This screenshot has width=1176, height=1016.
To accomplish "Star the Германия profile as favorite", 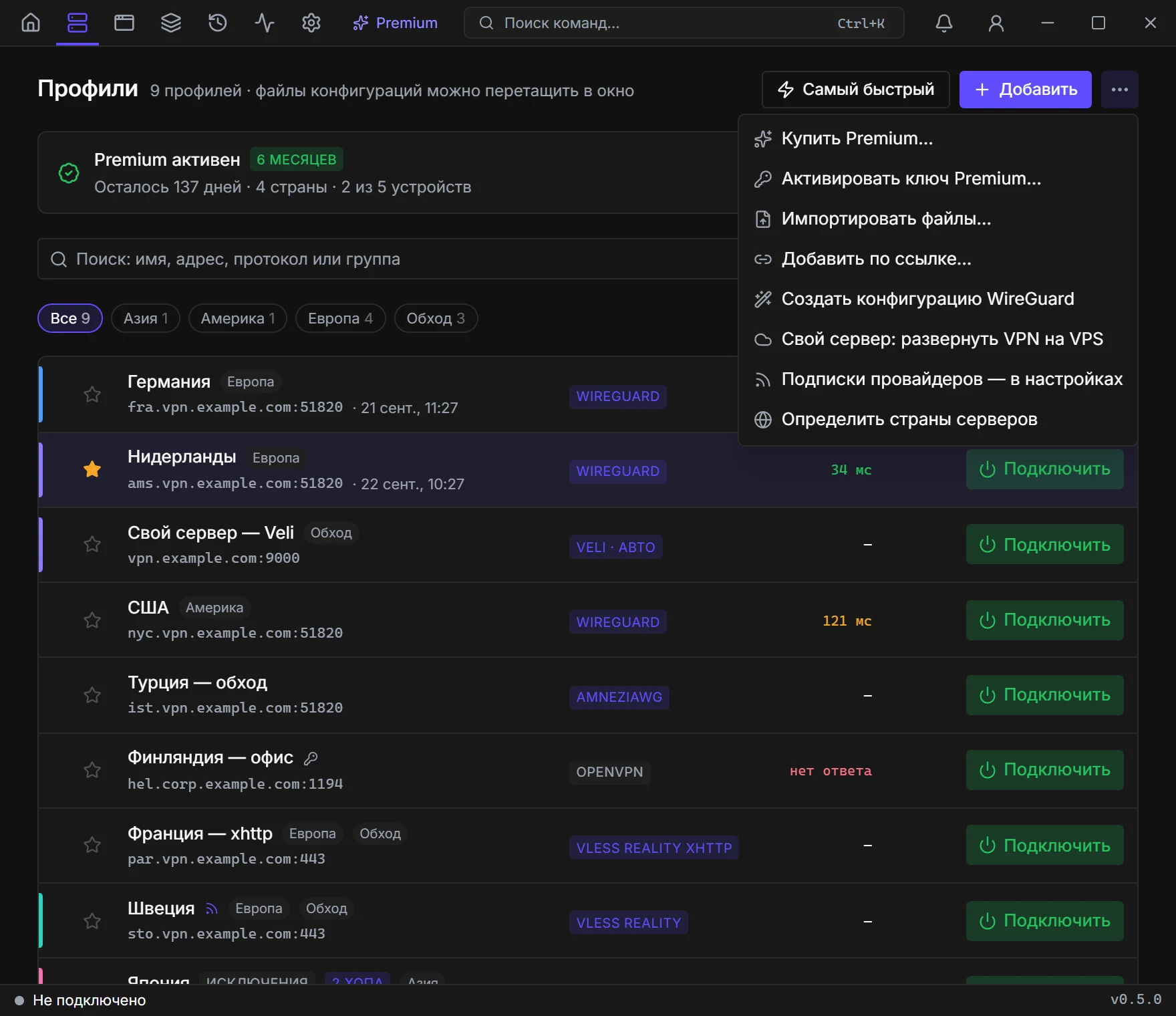I will [92, 394].
